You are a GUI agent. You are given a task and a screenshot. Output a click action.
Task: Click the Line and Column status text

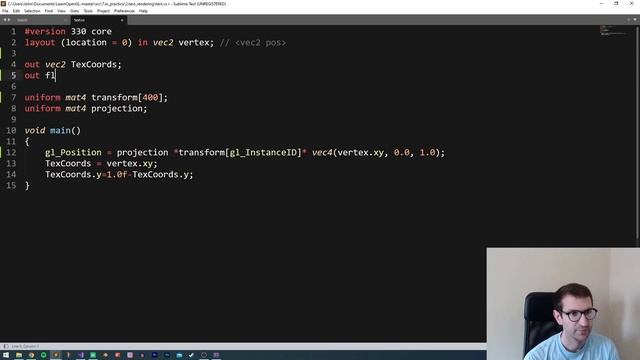25,346
